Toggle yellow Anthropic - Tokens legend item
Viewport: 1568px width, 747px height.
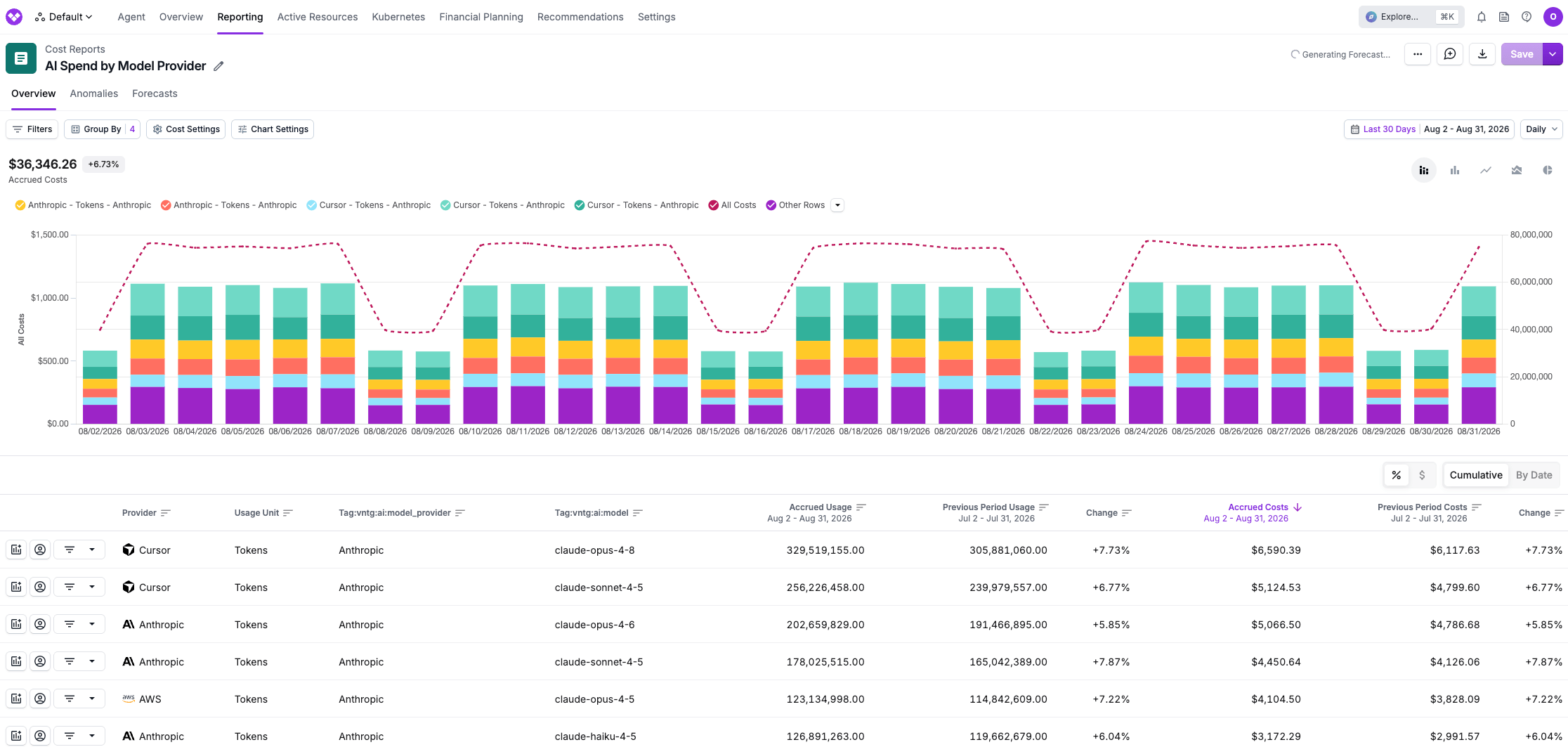pos(83,205)
